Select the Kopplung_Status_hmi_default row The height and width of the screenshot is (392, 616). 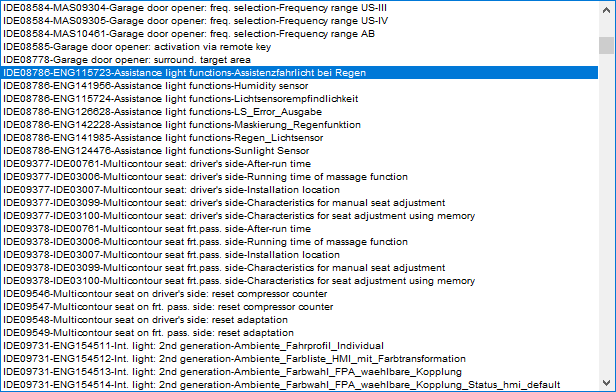pyautogui.click(x=299, y=384)
